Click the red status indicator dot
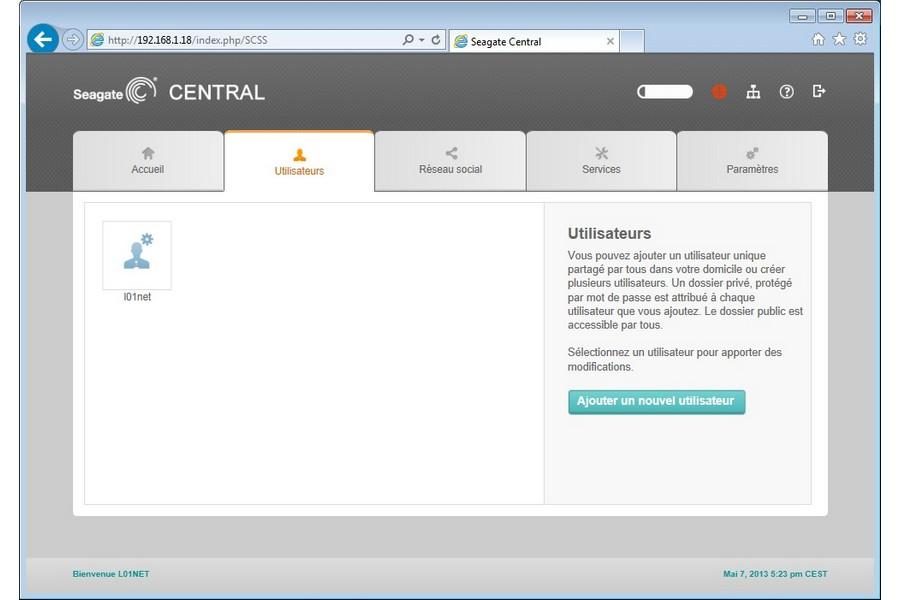This screenshot has width=900, height=600. 719,91
